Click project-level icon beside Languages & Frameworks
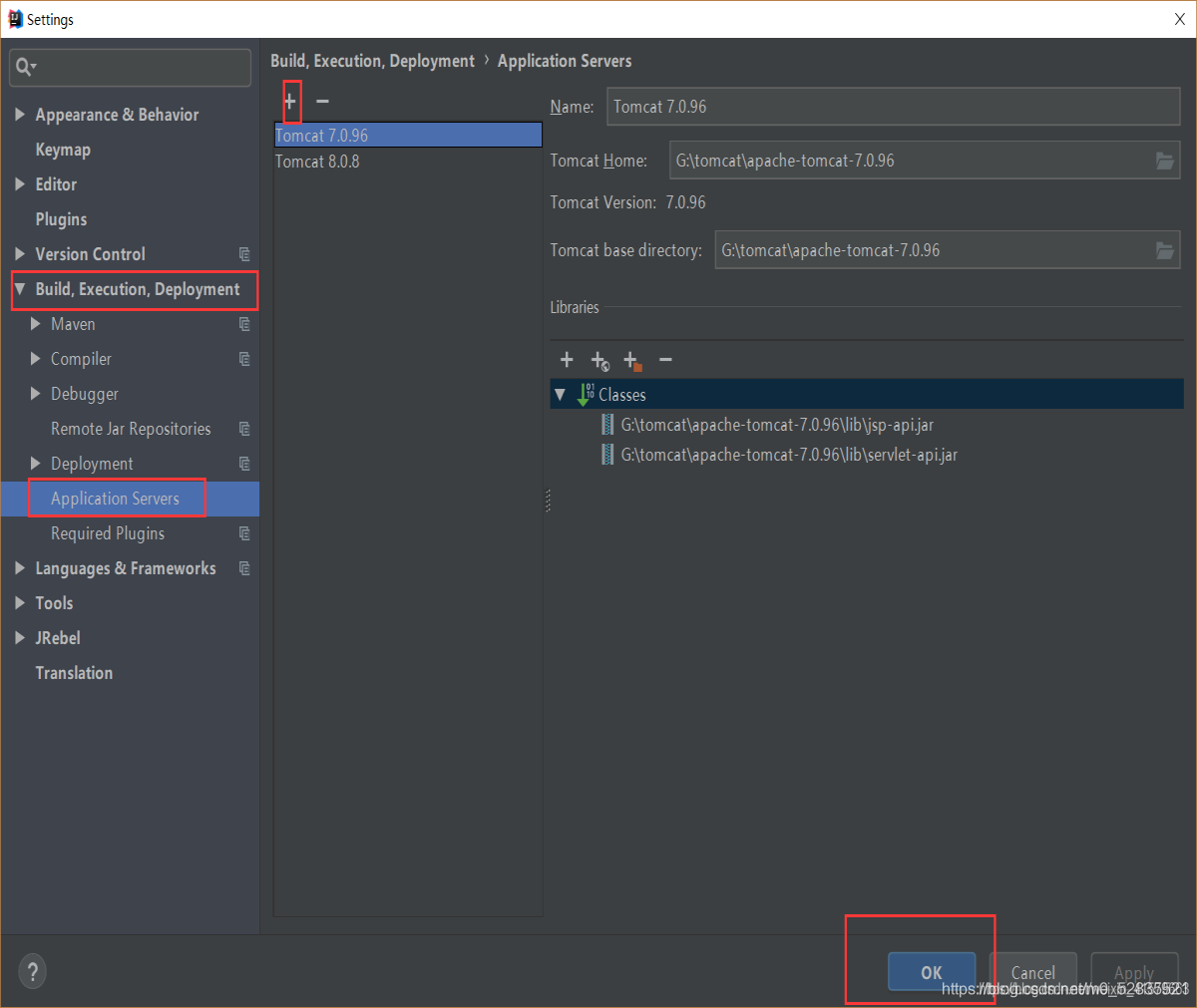Image resolution: width=1197 pixels, height=1008 pixels. [244, 568]
